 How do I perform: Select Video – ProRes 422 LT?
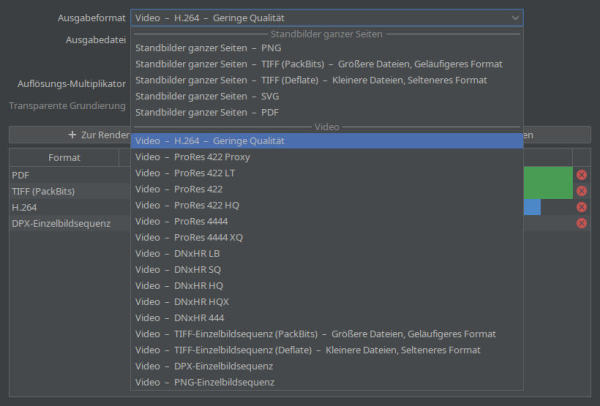click(327, 173)
